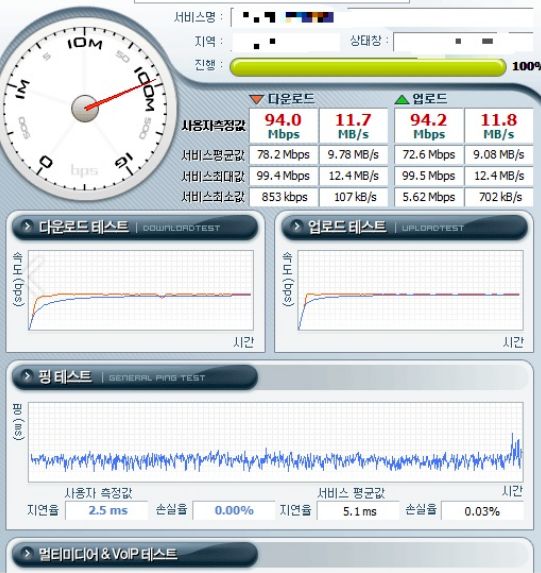Screen dimensions: 541x573
Task: Click the user ping delay 2.5 ms
Action: click(107, 510)
